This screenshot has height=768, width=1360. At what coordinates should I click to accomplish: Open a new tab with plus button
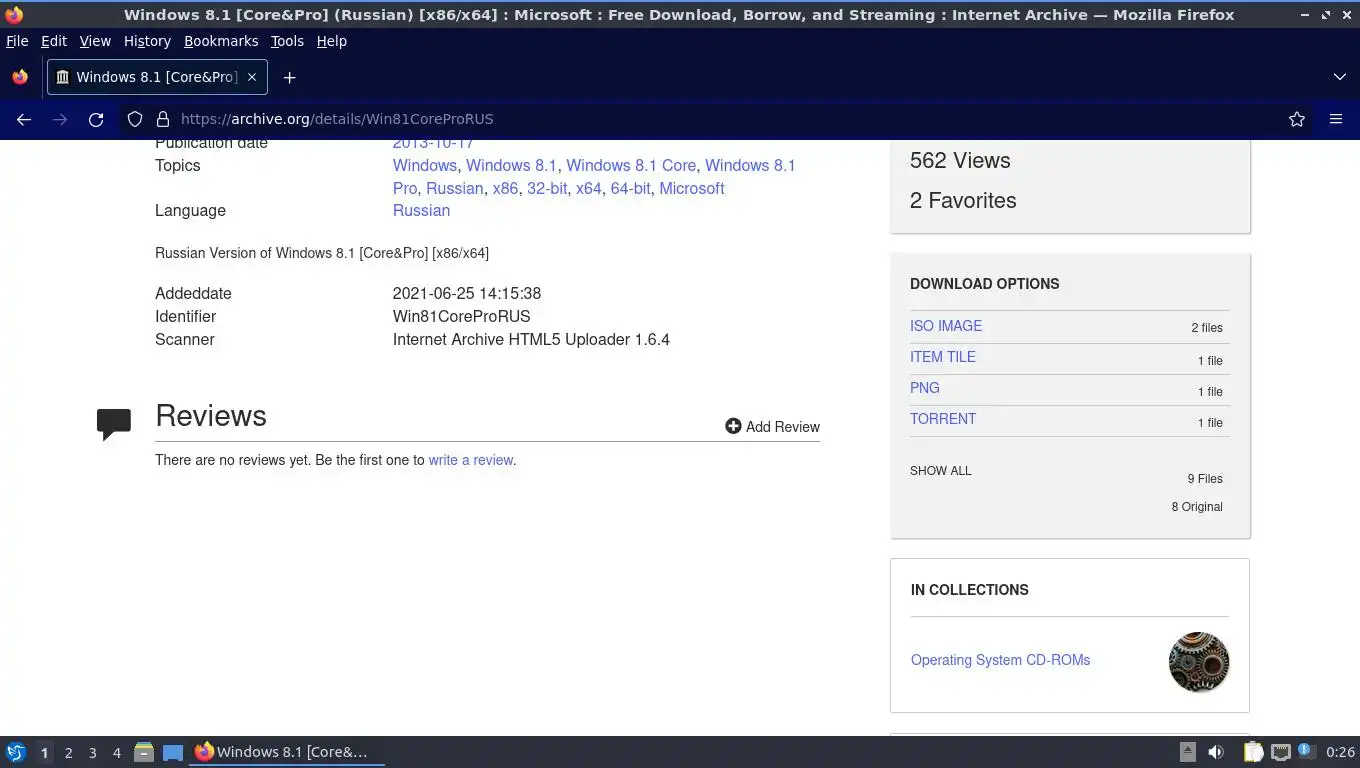tap(289, 77)
